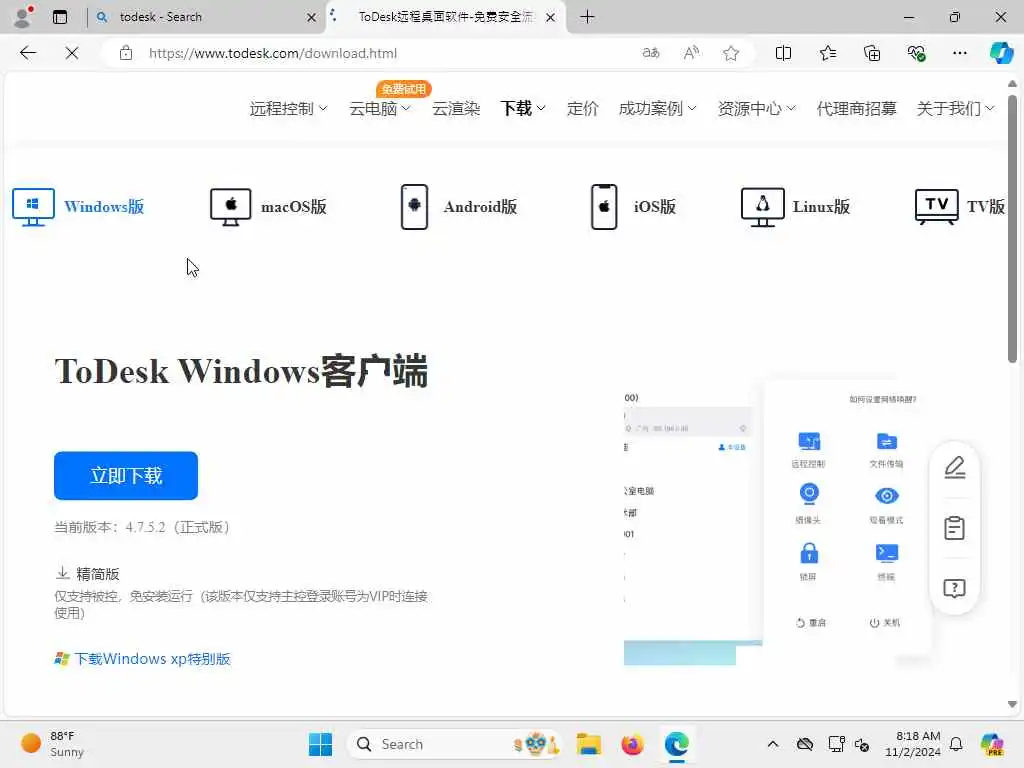
Task: Open the weather widget showing 88°F Sunny
Action: pyautogui.click(x=52, y=744)
